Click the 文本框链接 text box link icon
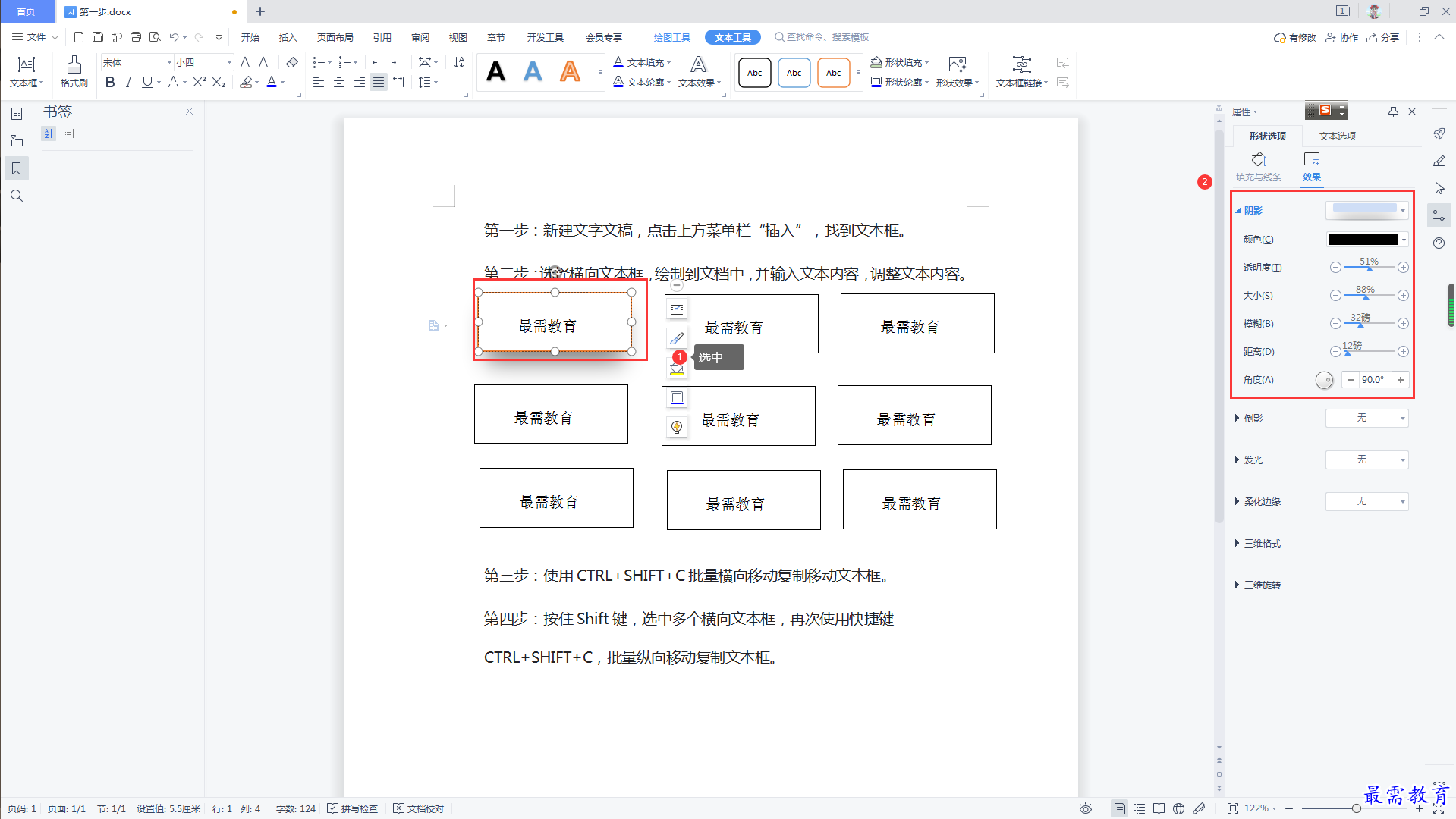This screenshot has width=1456, height=819. coord(1021,72)
